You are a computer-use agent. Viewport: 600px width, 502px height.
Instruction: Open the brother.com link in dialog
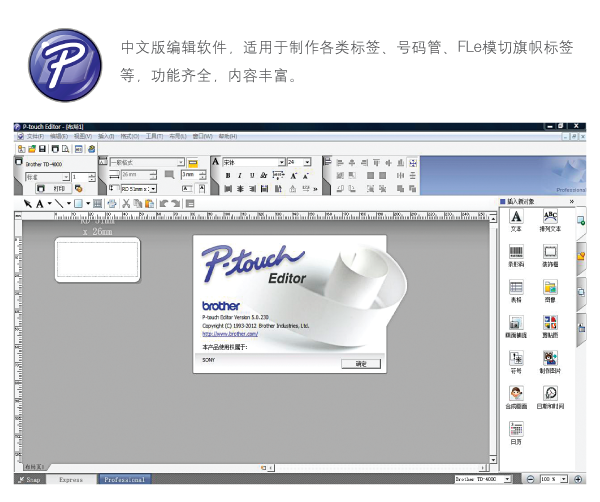pos(230,334)
